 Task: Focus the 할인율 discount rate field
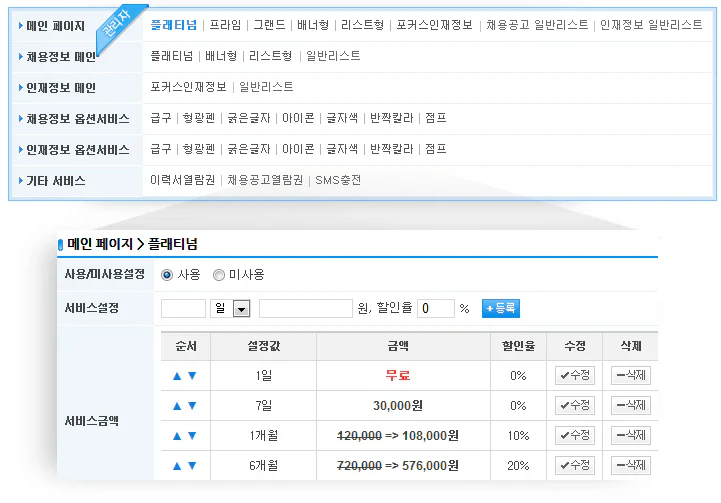[x=436, y=308]
